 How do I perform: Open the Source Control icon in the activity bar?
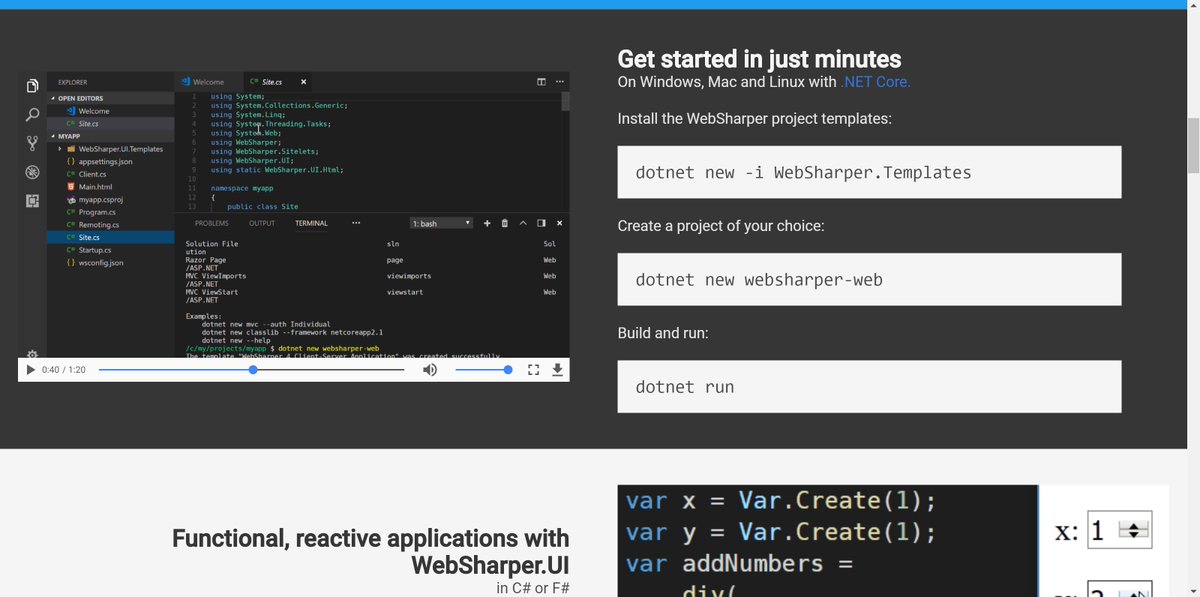pos(32,143)
